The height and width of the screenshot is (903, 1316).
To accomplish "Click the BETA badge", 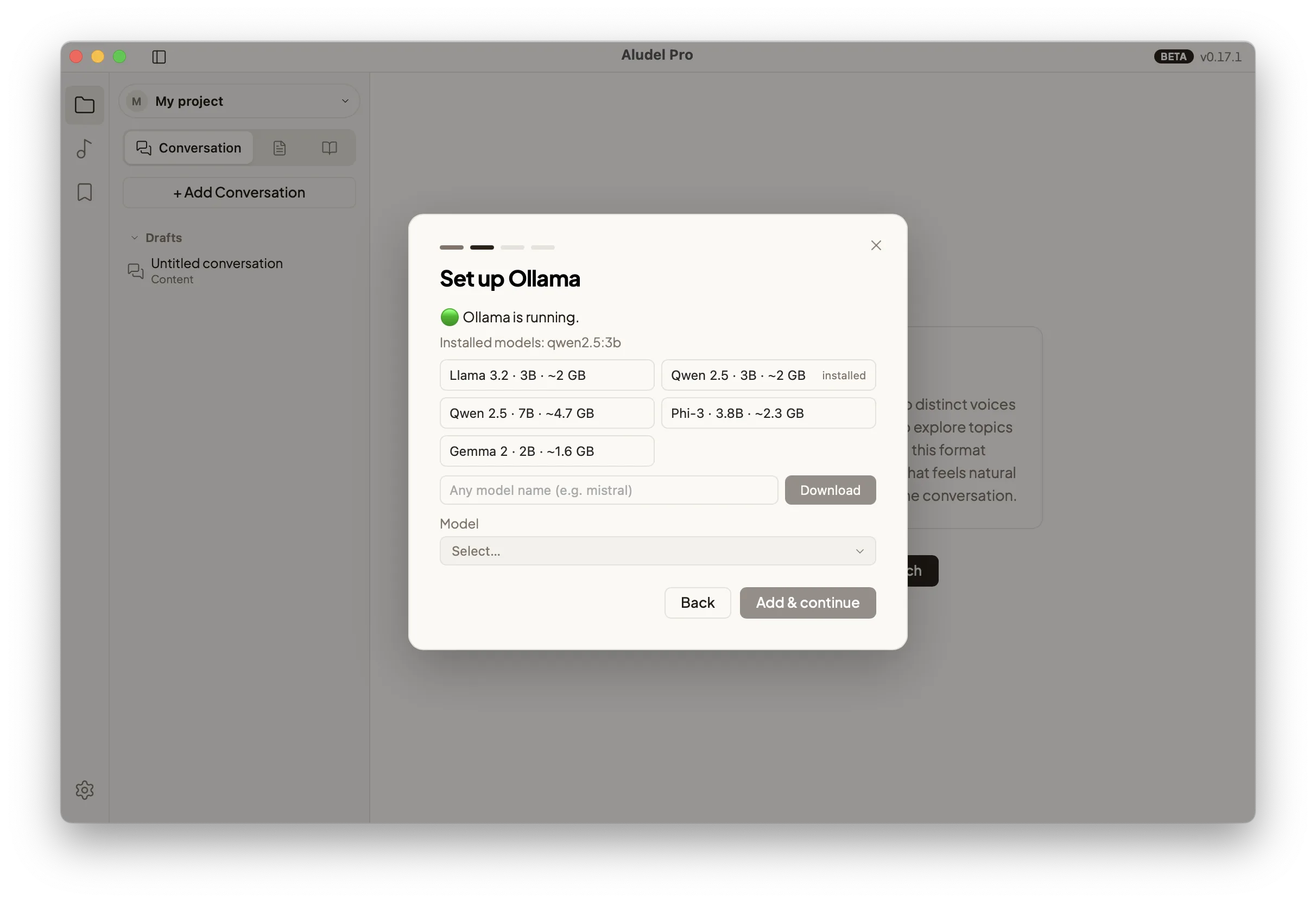I will [x=1173, y=56].
